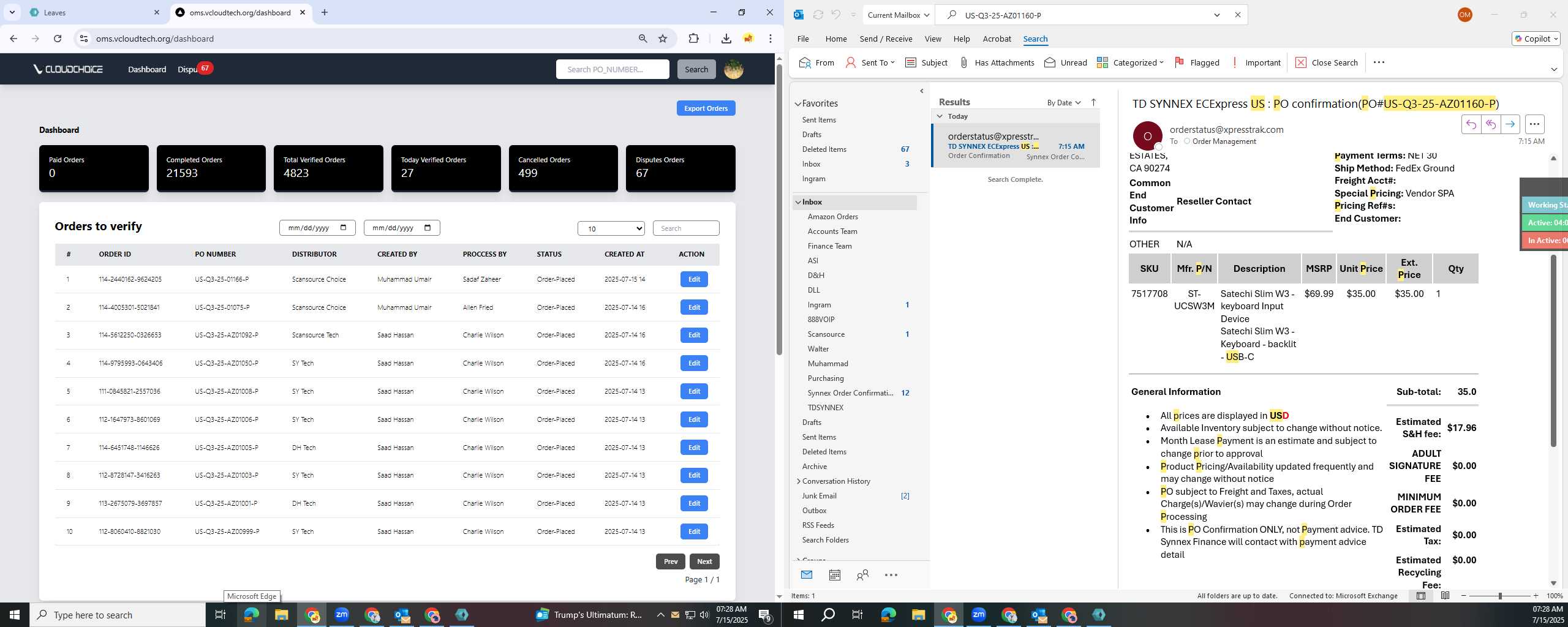Open Dashboard in CloudChoice navbar

click(x=147, y=69)
